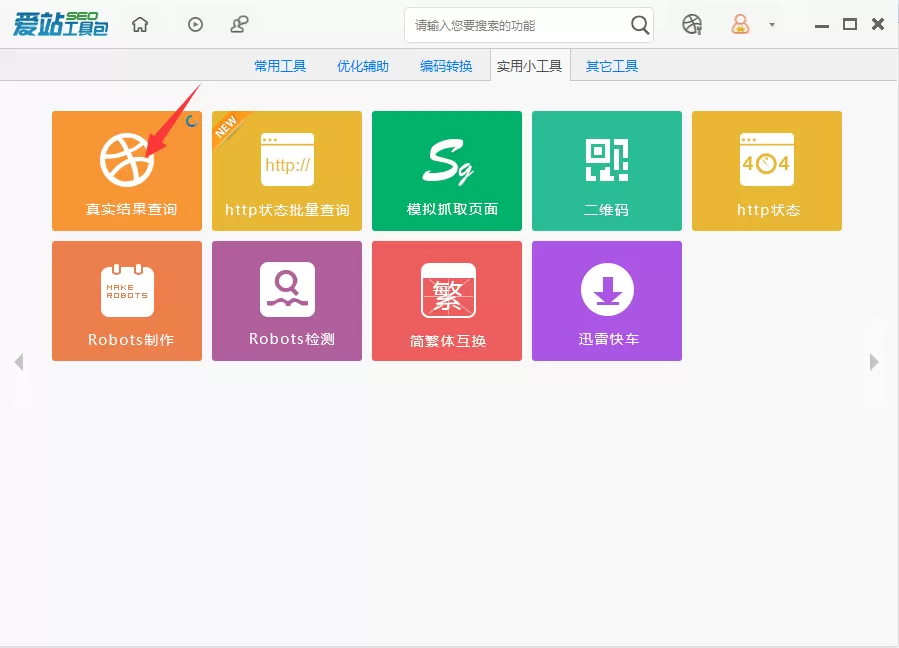
Task: Switch to the 常用工具 tab
Action: (x=280, y=66)
